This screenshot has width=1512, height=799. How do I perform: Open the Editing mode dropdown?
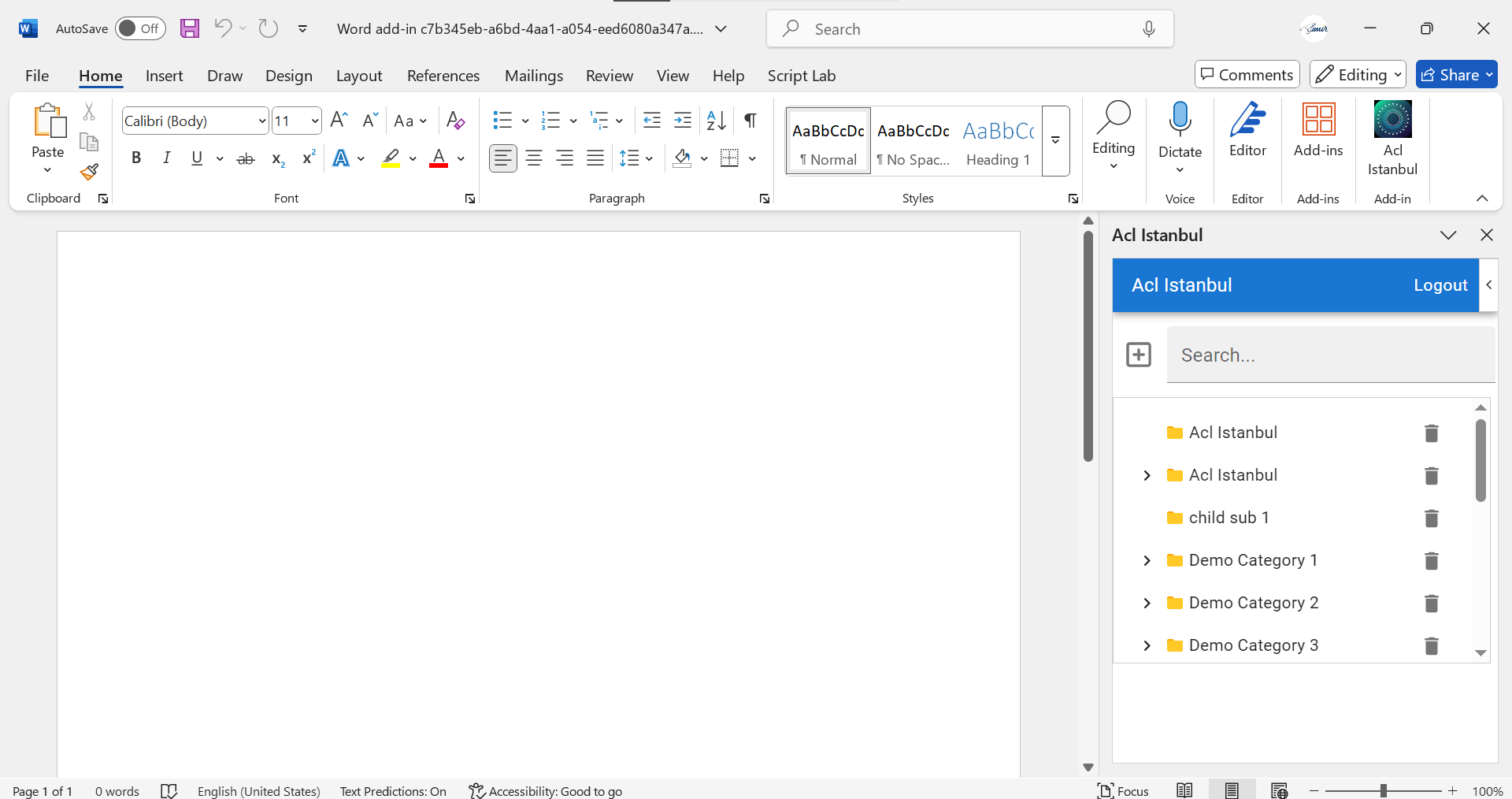click(x=1358, y=75)
